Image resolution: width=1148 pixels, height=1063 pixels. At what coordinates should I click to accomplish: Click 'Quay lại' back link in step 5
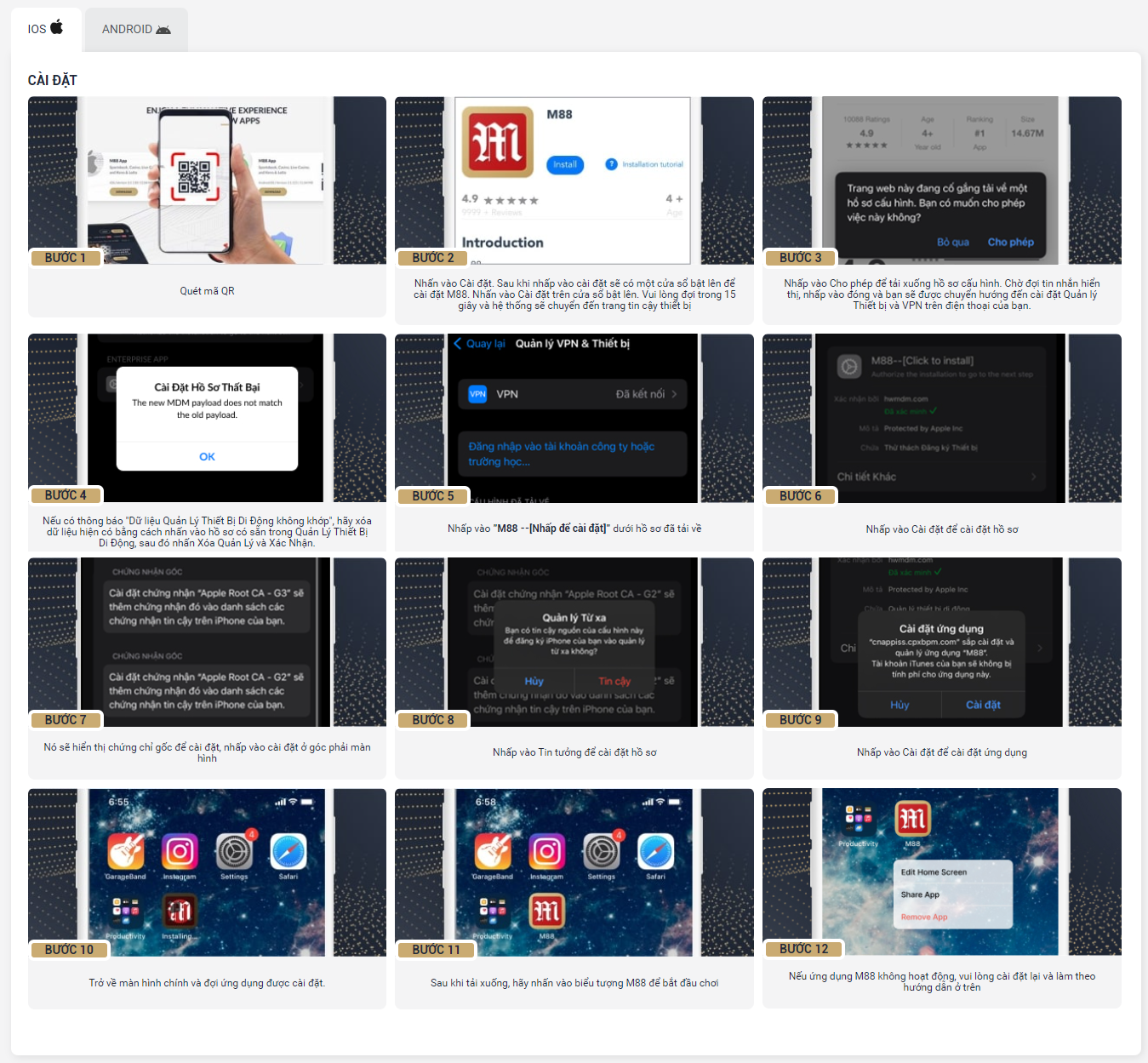point(486,344)
